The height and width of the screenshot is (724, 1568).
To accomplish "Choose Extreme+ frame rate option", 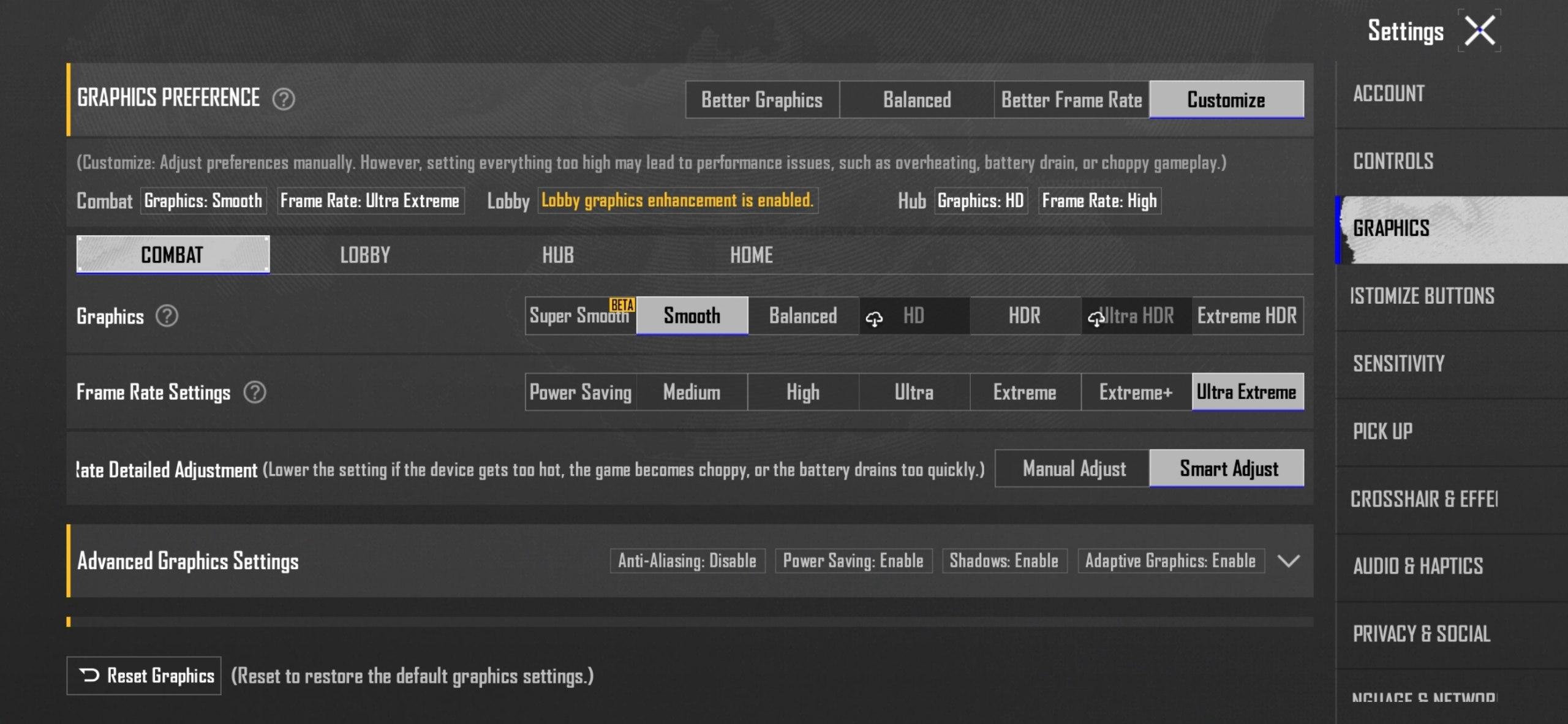I will (1136, 392).
